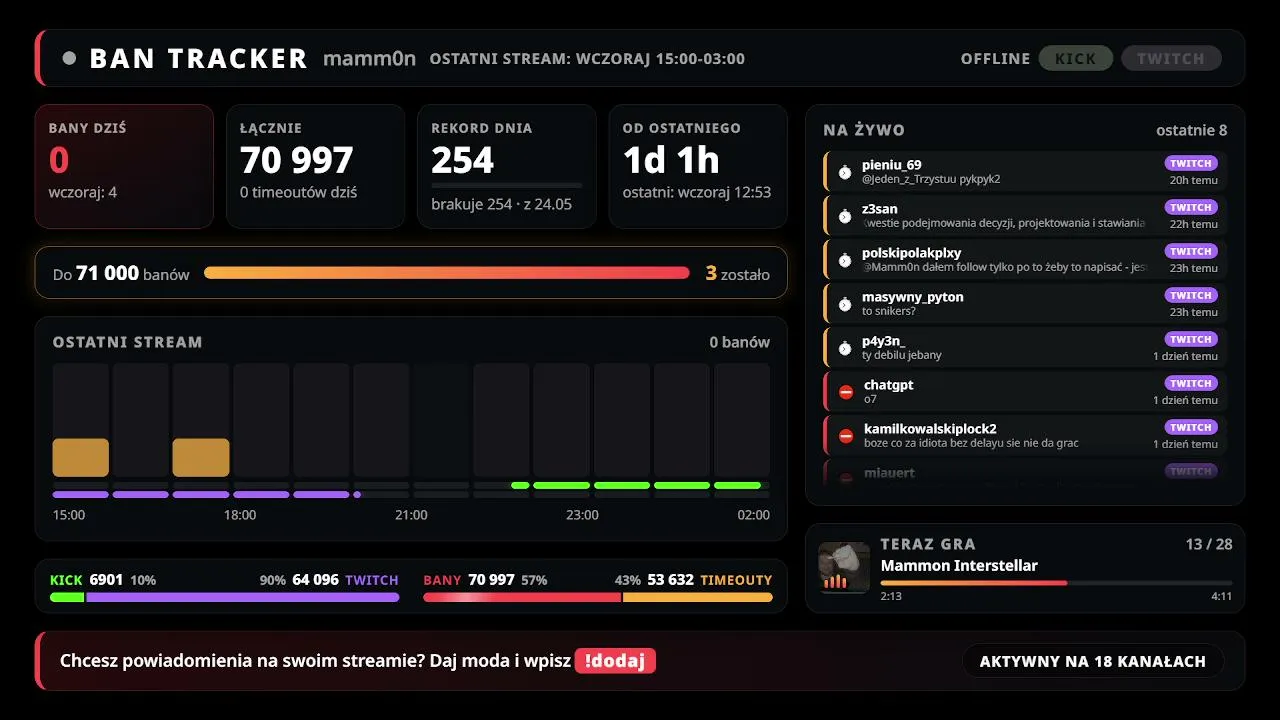Click the 64 096 TWITCH total label
Screen dimensions: 1280x720
click(x=346, y=580)
